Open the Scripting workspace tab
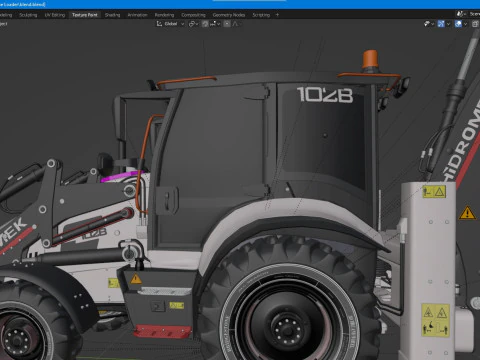The width and height of the screenshot is (480, 360). tap(261, 15)
